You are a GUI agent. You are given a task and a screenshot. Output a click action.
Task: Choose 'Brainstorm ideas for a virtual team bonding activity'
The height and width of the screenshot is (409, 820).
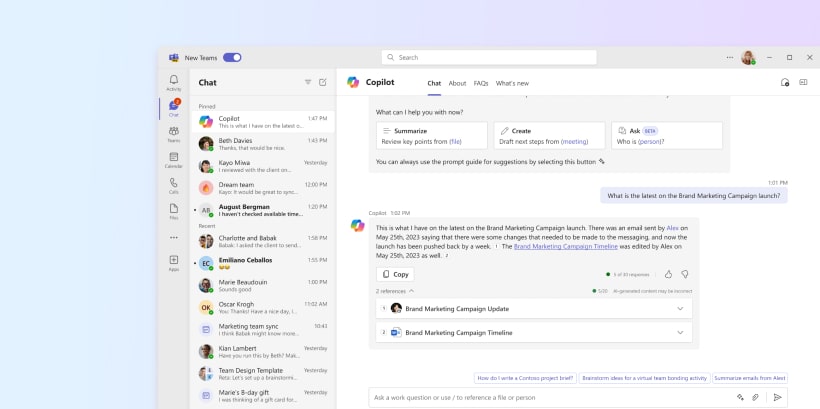point(644,378)
